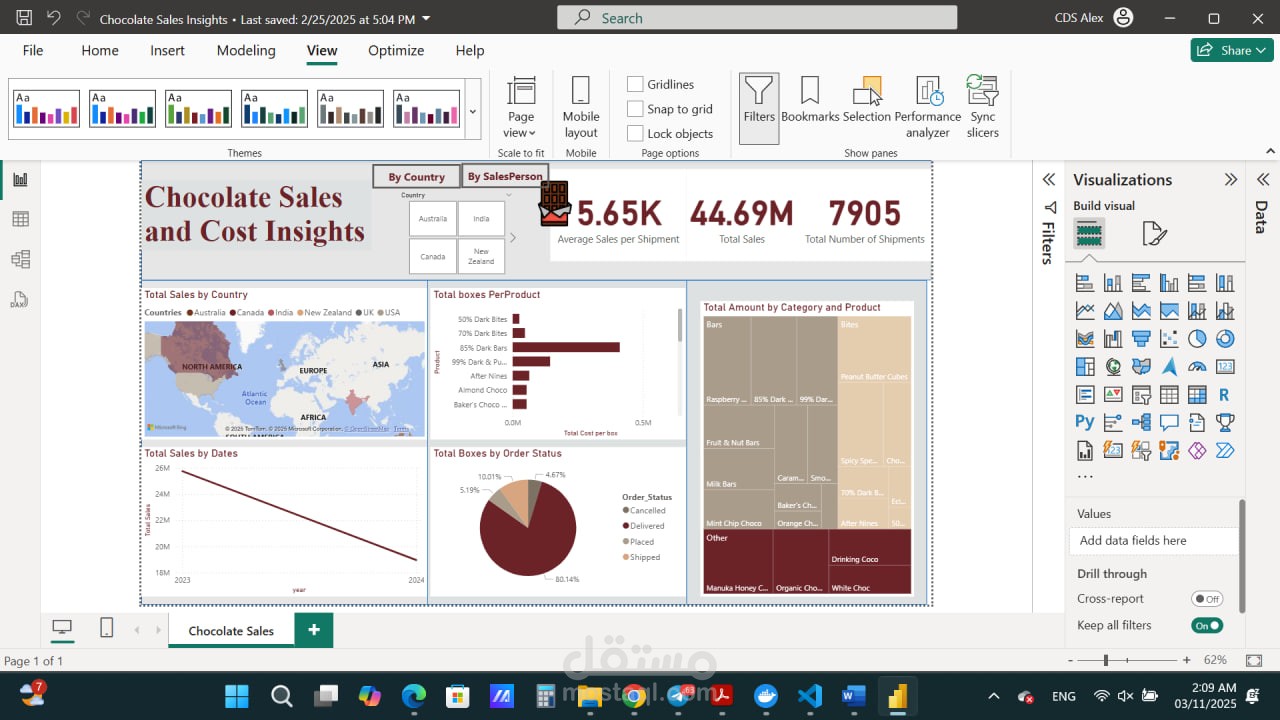Viewport: 1280px width, 720px height.
Task: Select the treemap visual icon
Action: 1085,367
